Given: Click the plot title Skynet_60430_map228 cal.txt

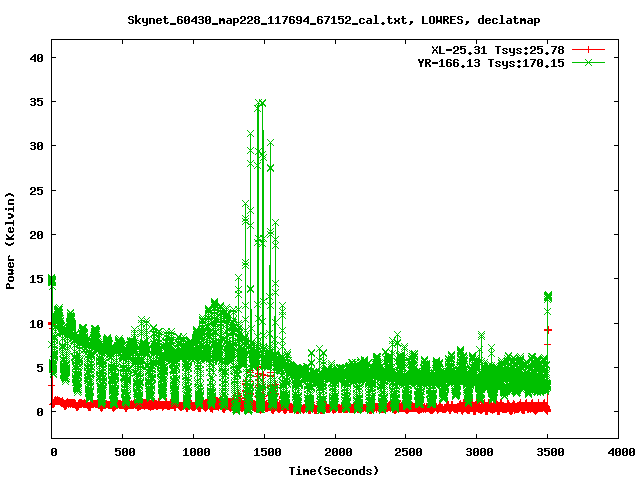Looking at the screenshot, I should point(334,20).
